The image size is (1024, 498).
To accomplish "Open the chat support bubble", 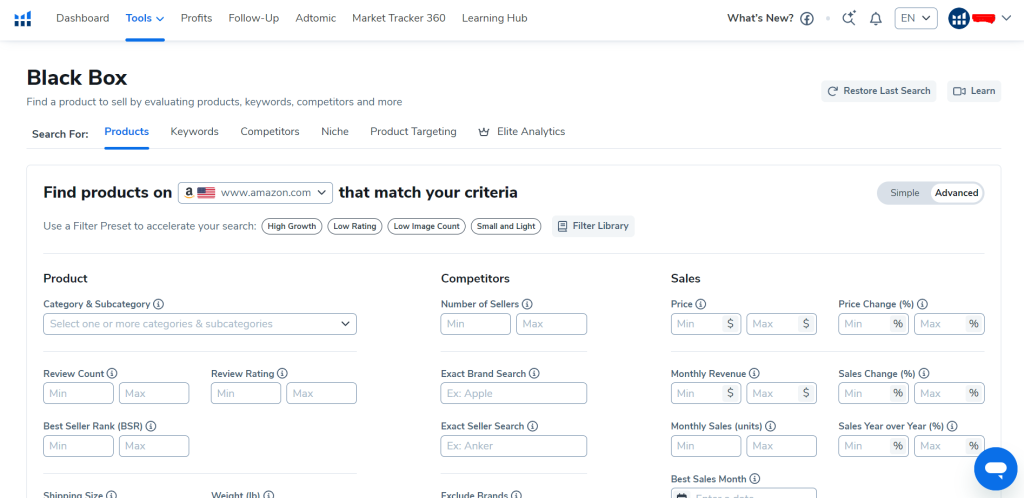I will pos(995,469).
